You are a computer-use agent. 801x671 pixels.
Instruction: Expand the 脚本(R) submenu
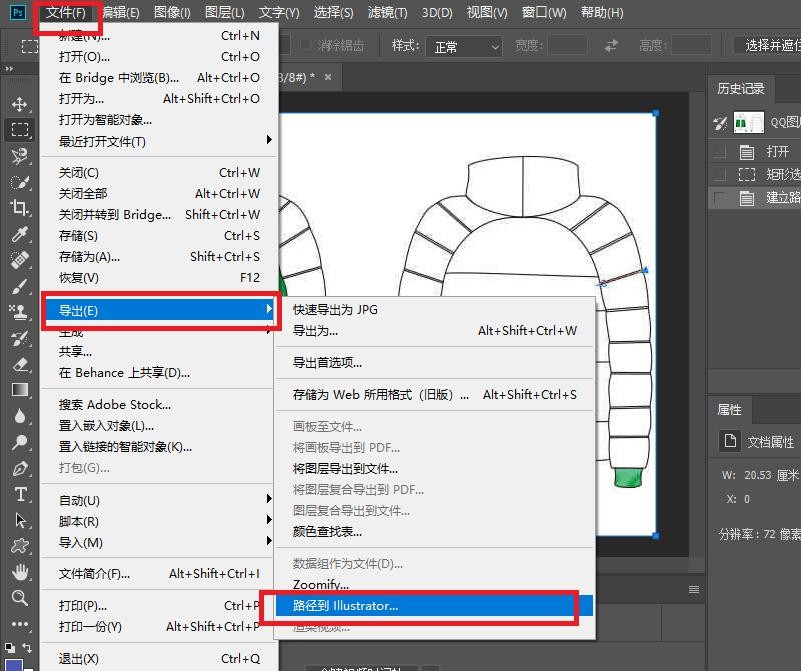pos(160,521)
